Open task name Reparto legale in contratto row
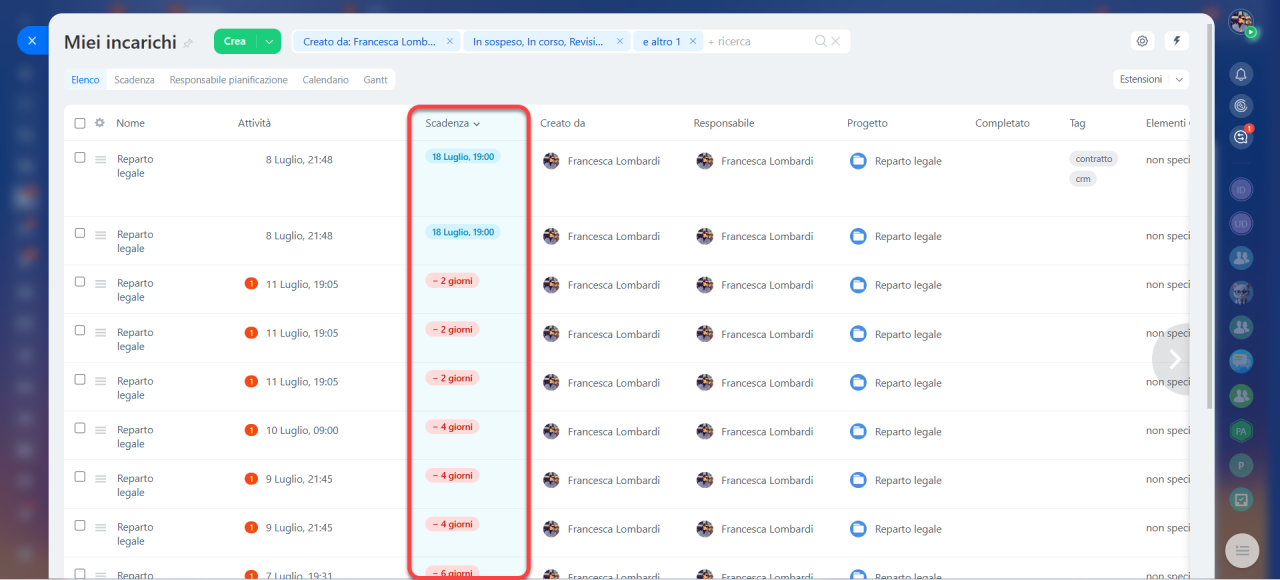 click(x=135, y=166)
